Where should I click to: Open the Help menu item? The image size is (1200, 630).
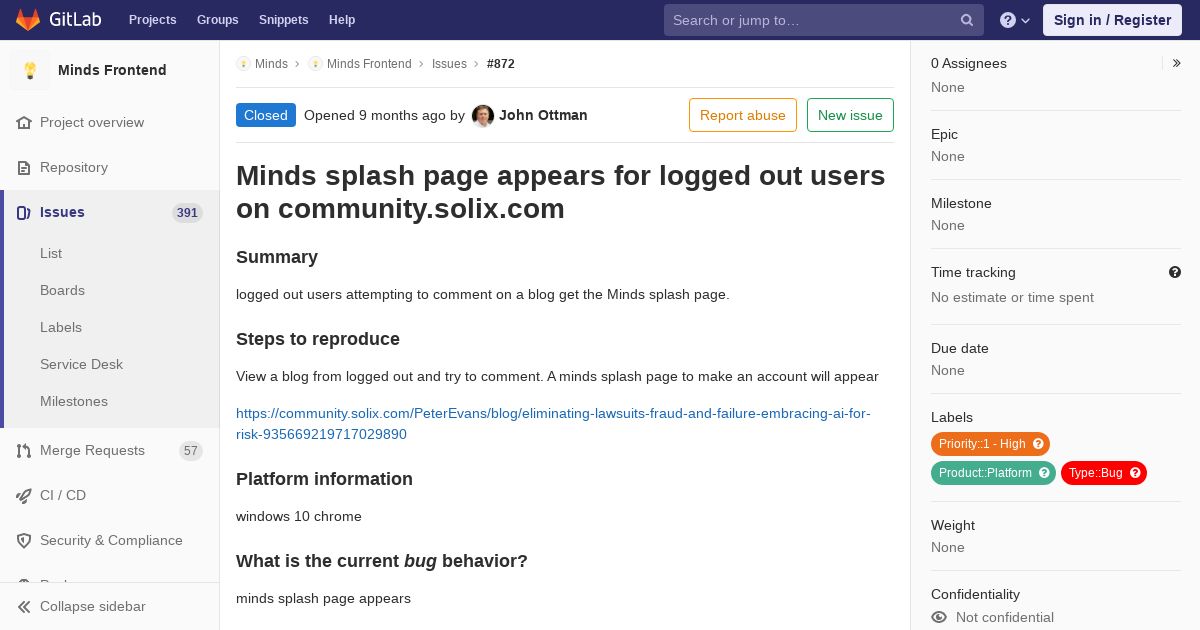point(342,20)
